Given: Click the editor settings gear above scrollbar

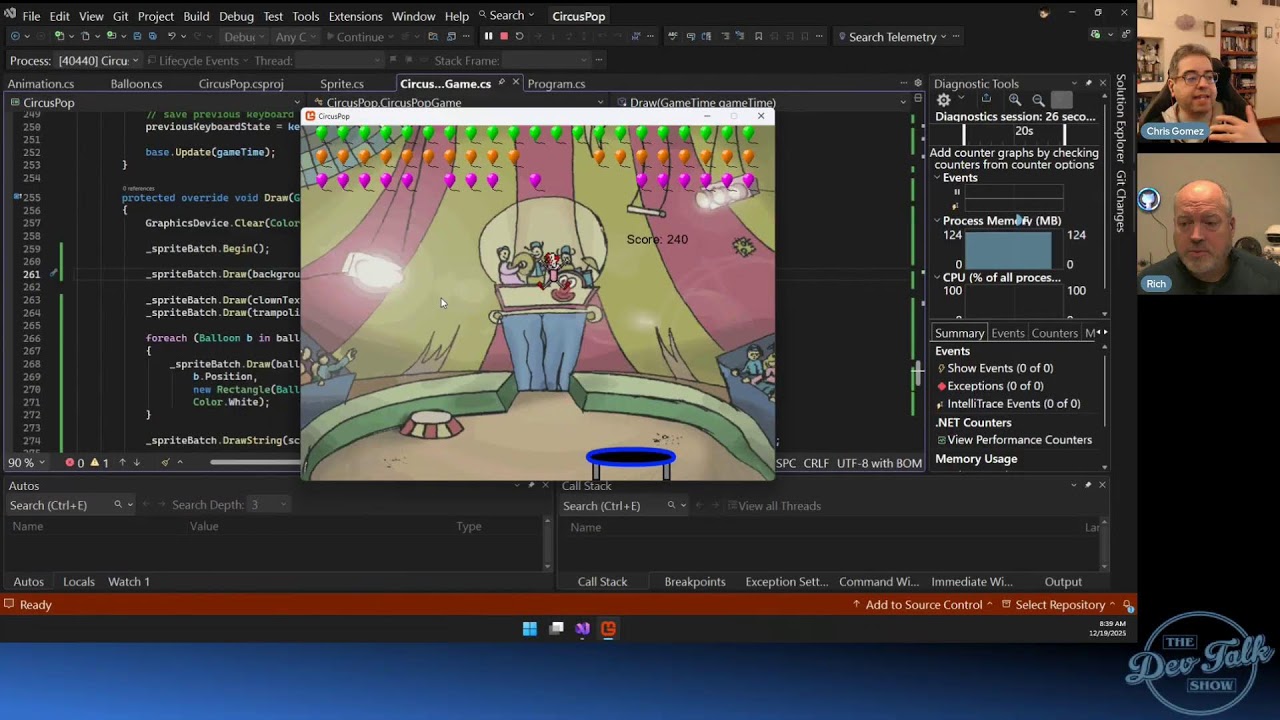Looking at the screenshot, I should point(918,84).
